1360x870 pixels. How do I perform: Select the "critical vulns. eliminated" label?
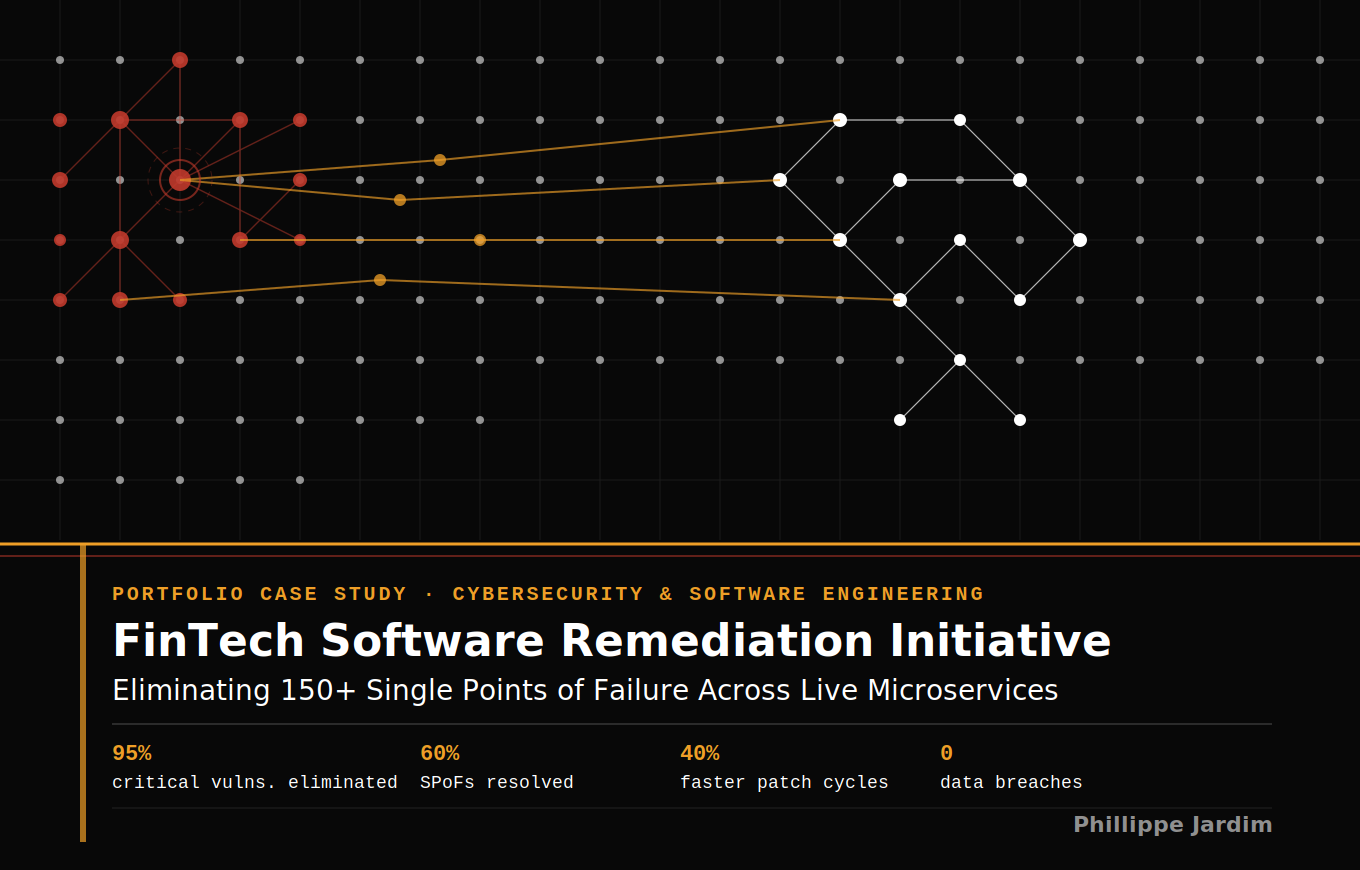[255, 782]
